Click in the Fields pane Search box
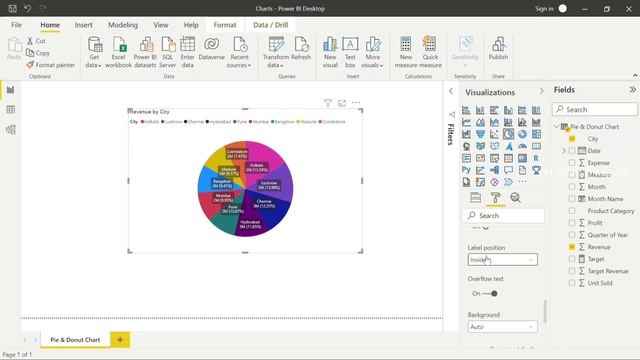This screenshot has height=360, width=640. 595,109
